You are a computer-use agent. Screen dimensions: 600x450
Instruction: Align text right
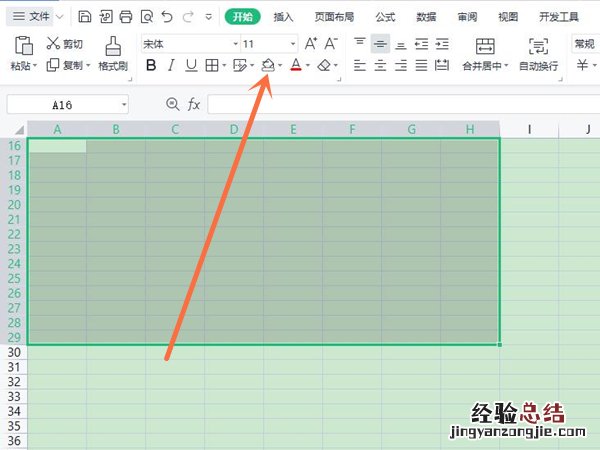click(401, 65)
